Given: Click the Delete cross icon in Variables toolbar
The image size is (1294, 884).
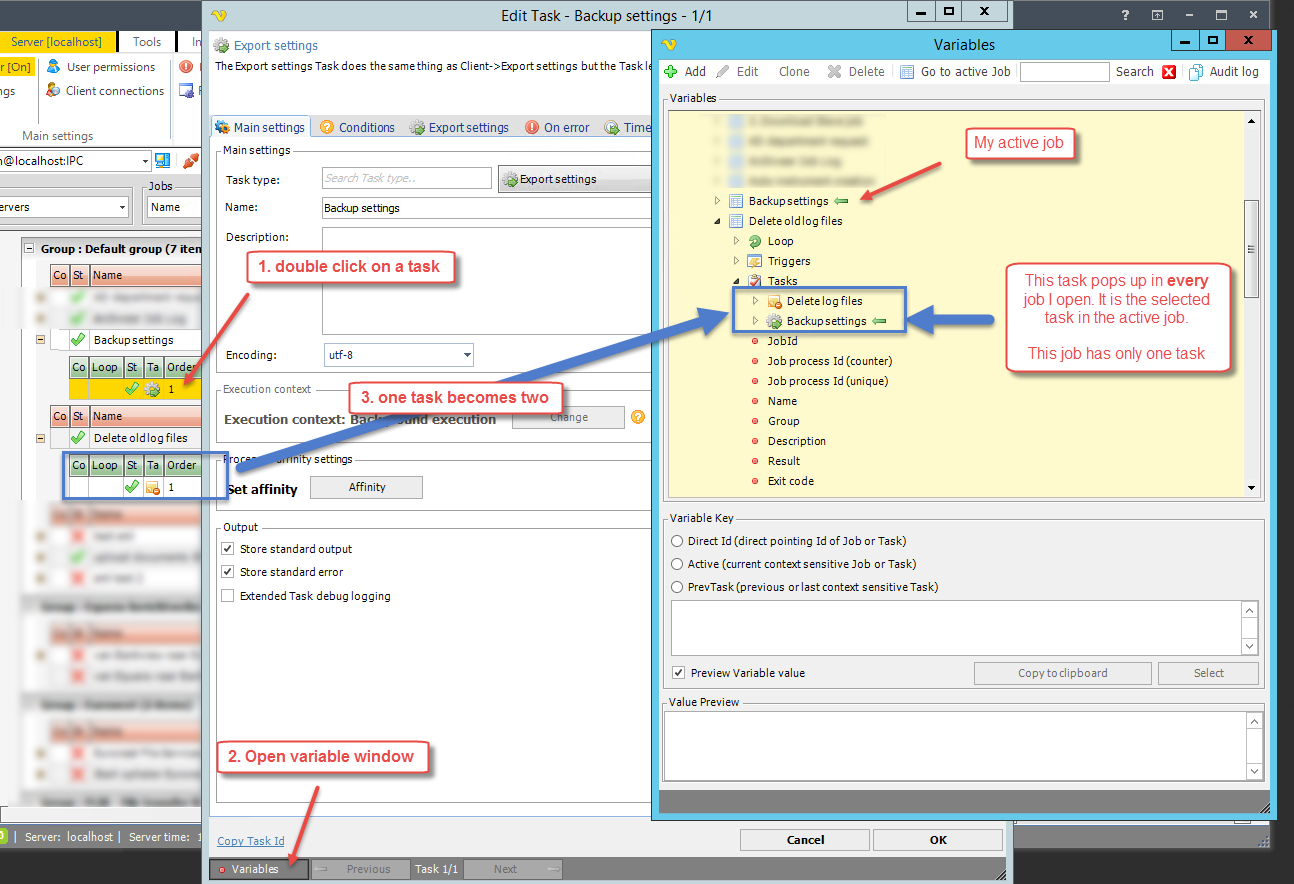Looking at the screenshot, I should 834,72.
